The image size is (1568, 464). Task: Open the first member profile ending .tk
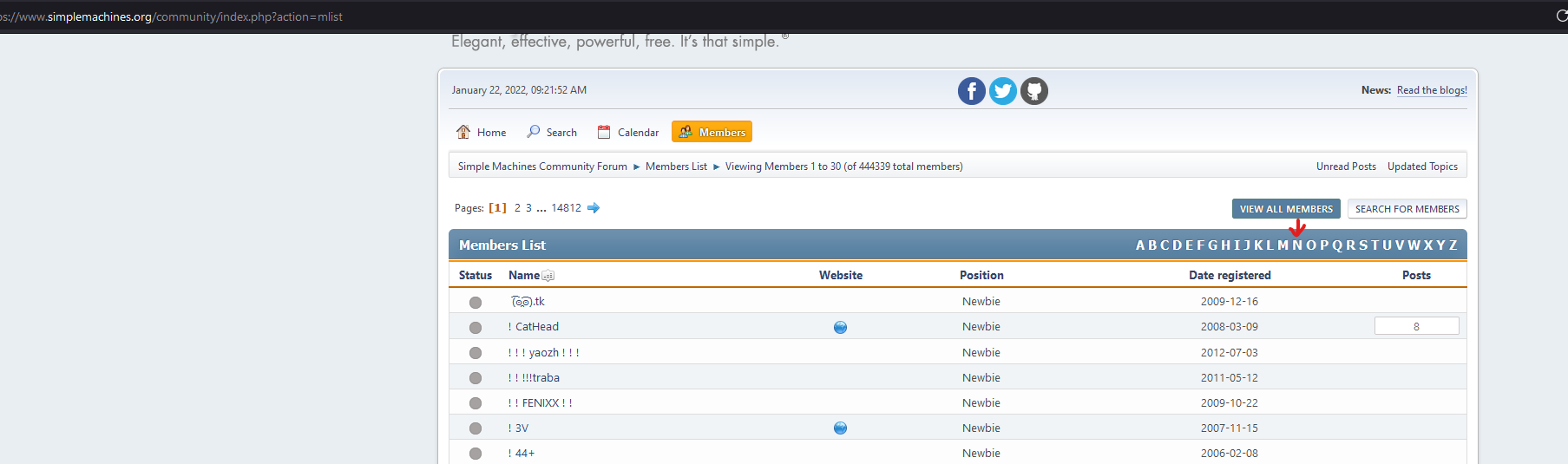tap(528, 302)
